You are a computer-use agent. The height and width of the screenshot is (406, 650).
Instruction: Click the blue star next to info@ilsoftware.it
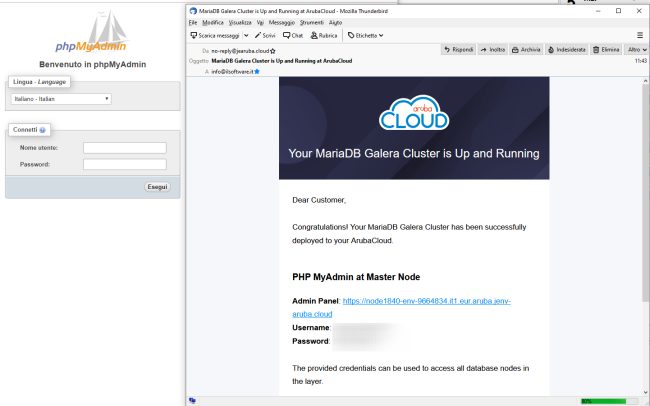click(x=257, y=72)
